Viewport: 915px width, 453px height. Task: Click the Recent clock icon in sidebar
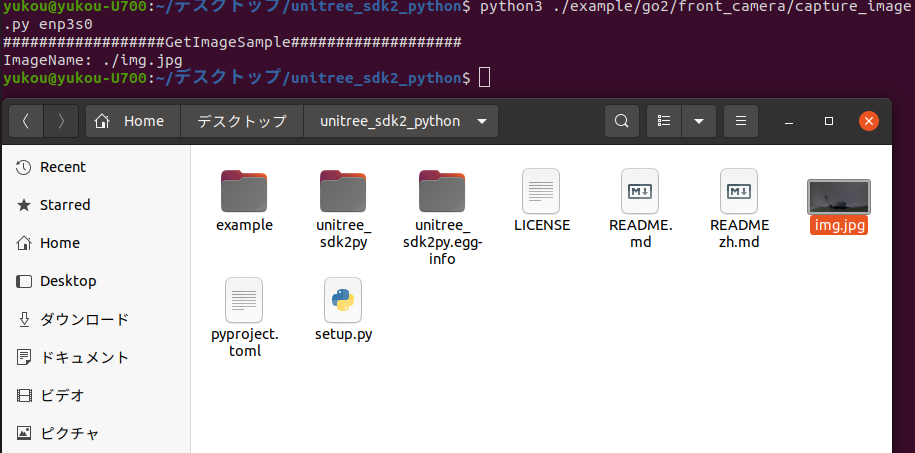pos(24,168)
